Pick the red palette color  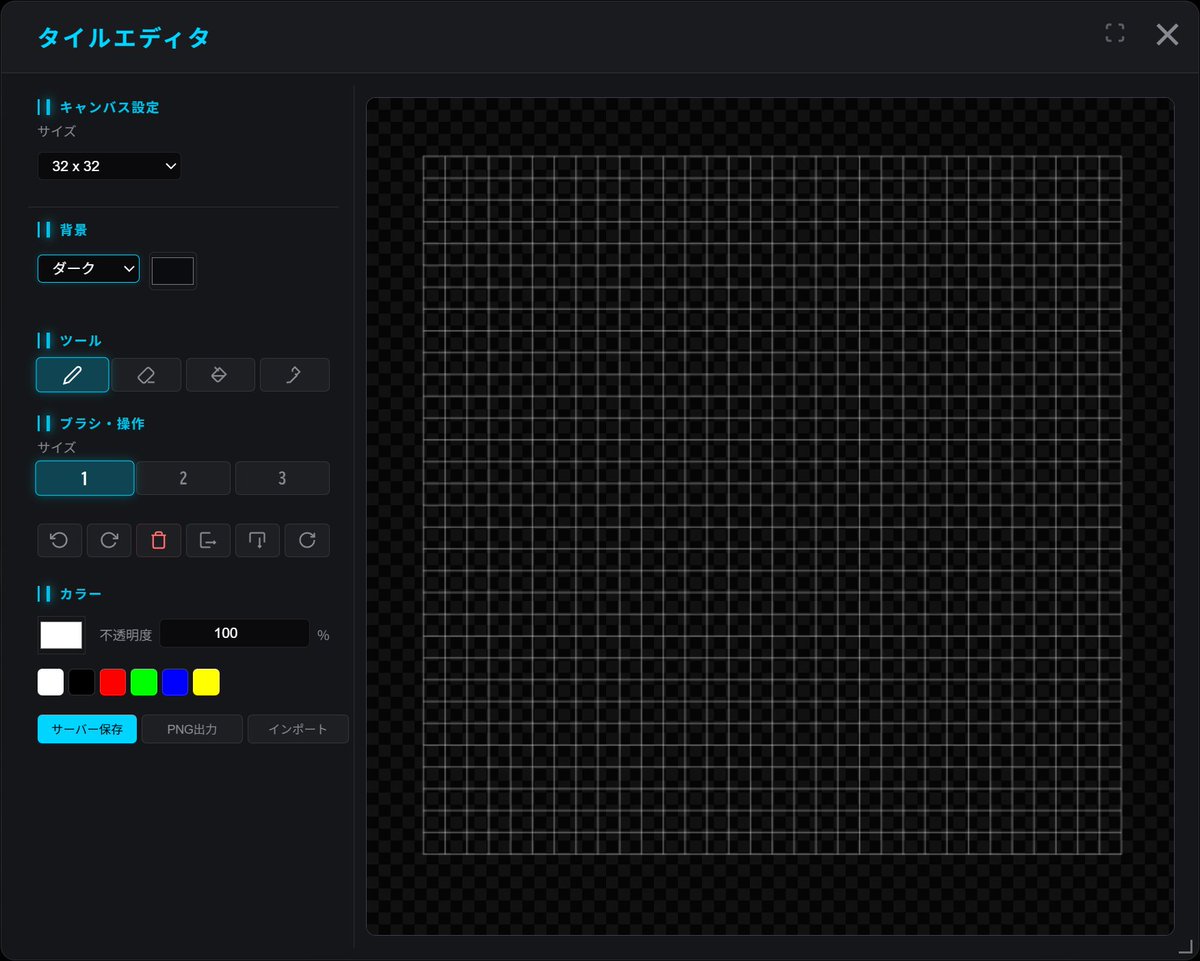click(113, 682)
